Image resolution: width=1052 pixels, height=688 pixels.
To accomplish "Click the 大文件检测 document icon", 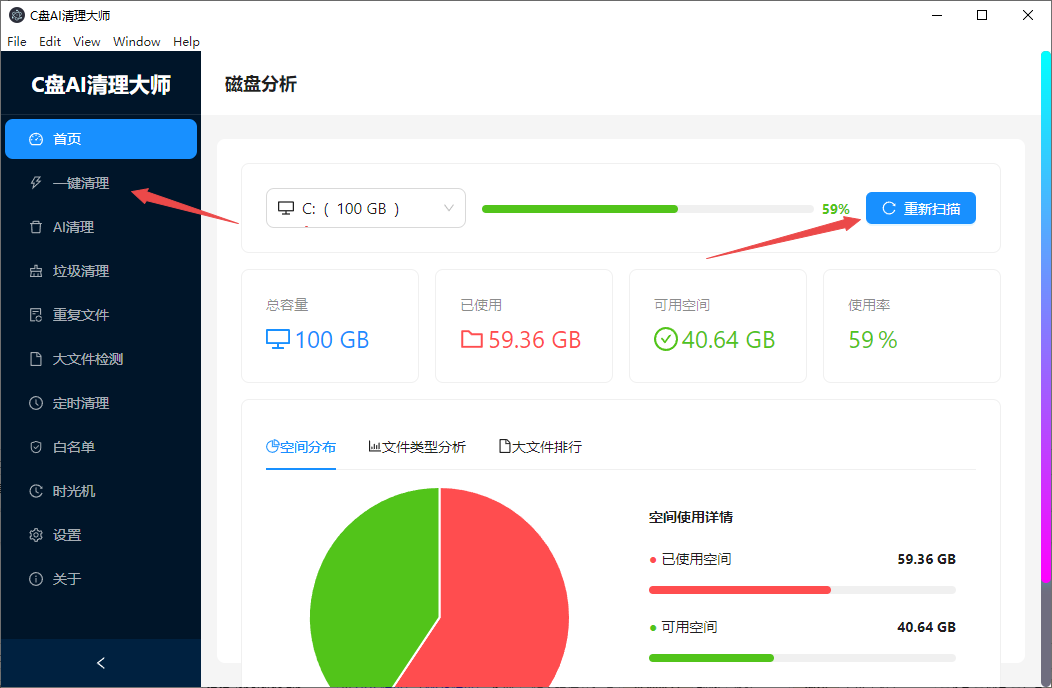I will [36, 359].
